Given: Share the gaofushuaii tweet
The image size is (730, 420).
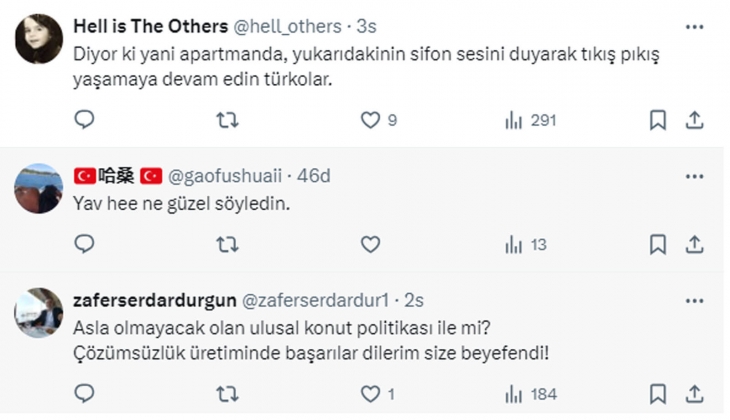Looking at the screenshot, I should pyautogui.click(x=694, y=244).
